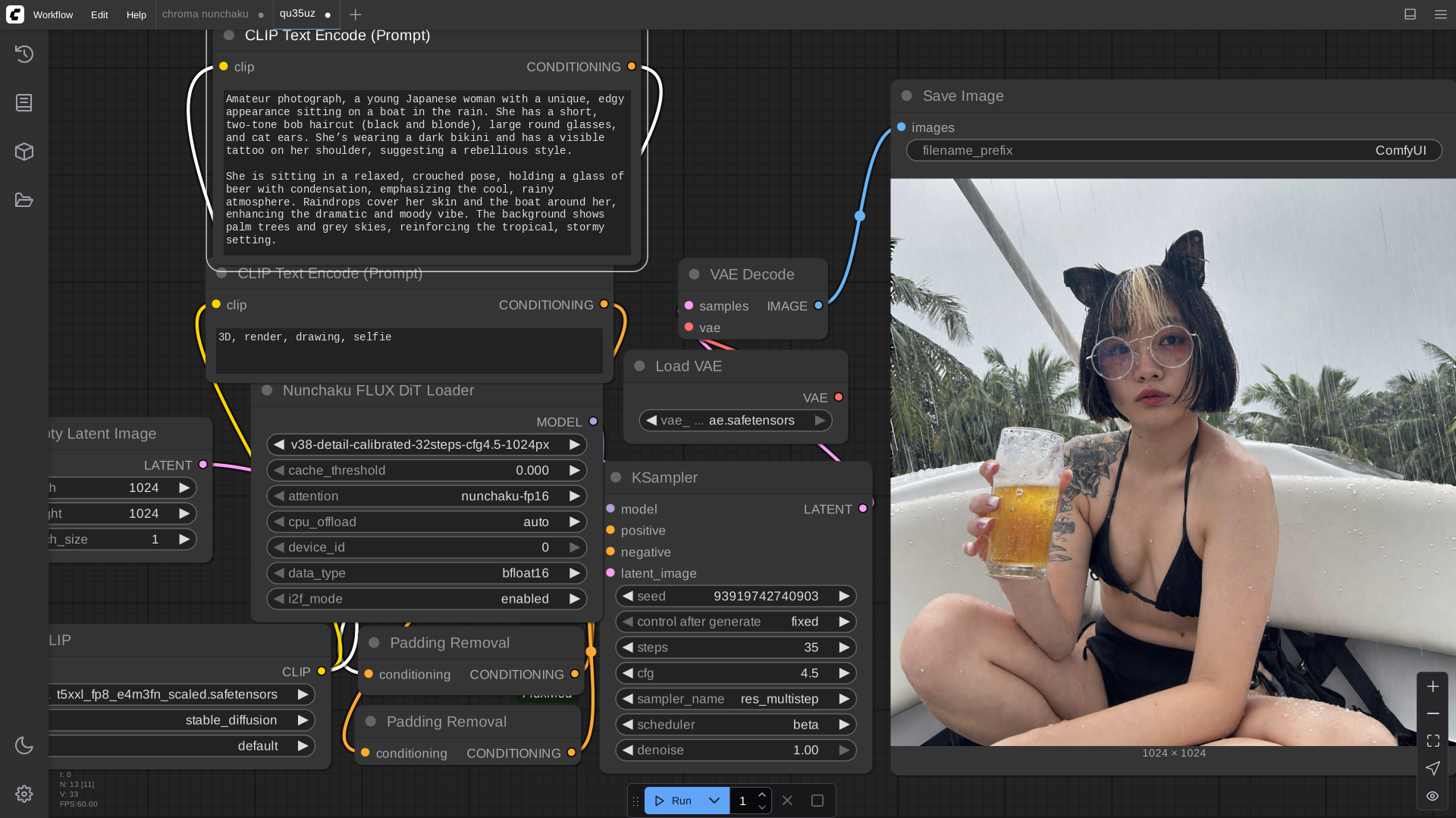Screen dimensions: 1456x818
Task: Open the Edit menu
Action: [99, 14]
